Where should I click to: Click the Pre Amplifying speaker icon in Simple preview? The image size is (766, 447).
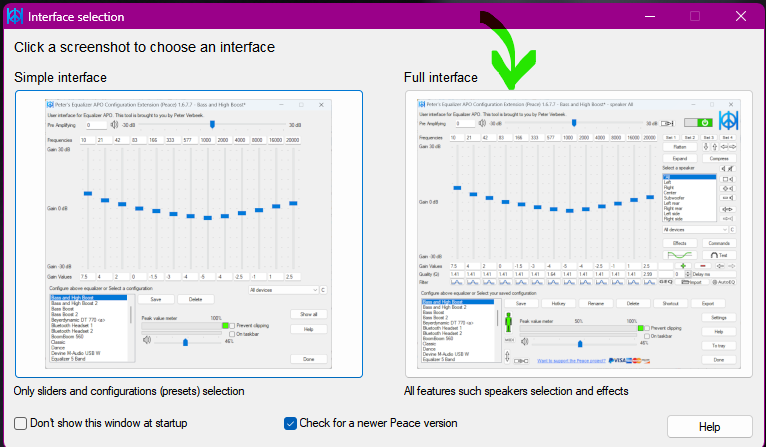click(114, 125)
